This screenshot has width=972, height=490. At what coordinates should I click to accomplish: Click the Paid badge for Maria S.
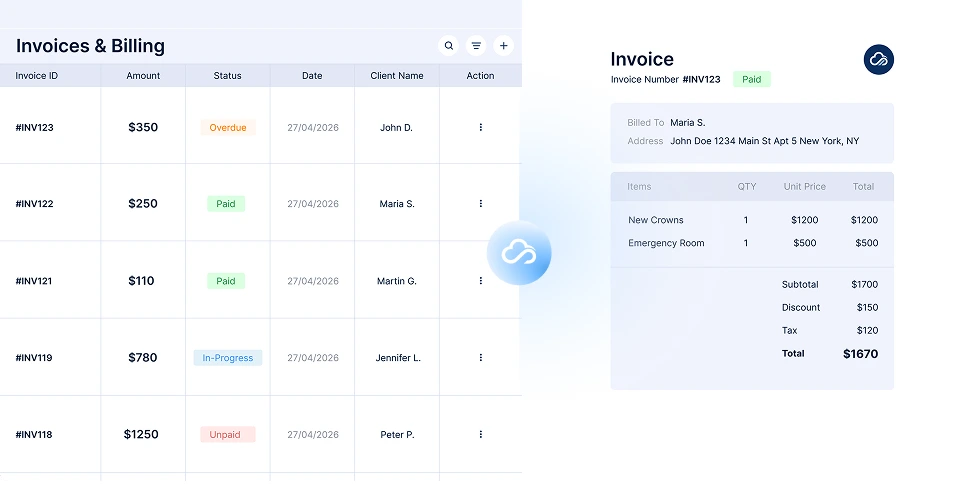click(x=226, y=203)
